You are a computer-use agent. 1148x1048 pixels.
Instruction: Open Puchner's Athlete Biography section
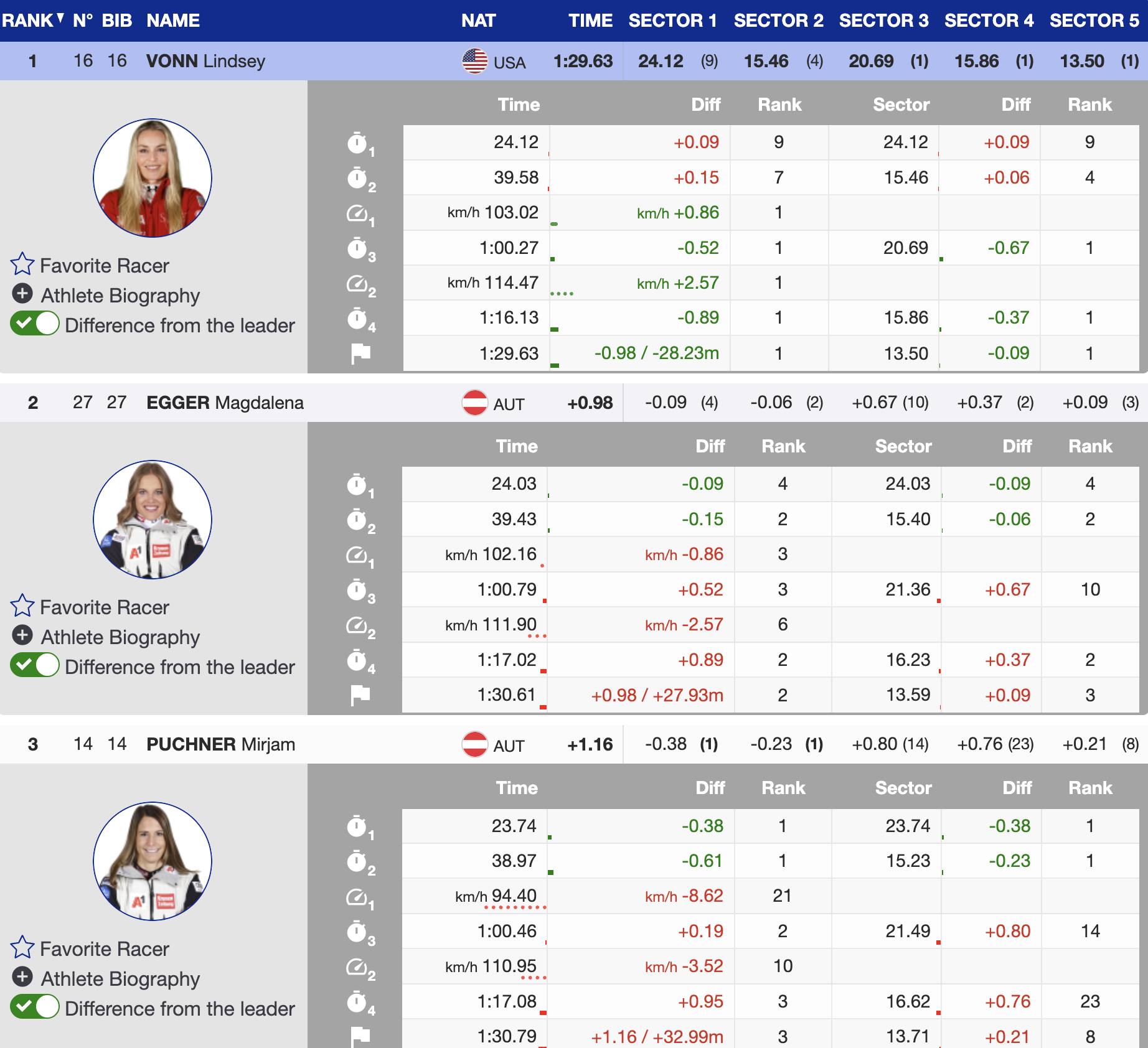point(22,977)
